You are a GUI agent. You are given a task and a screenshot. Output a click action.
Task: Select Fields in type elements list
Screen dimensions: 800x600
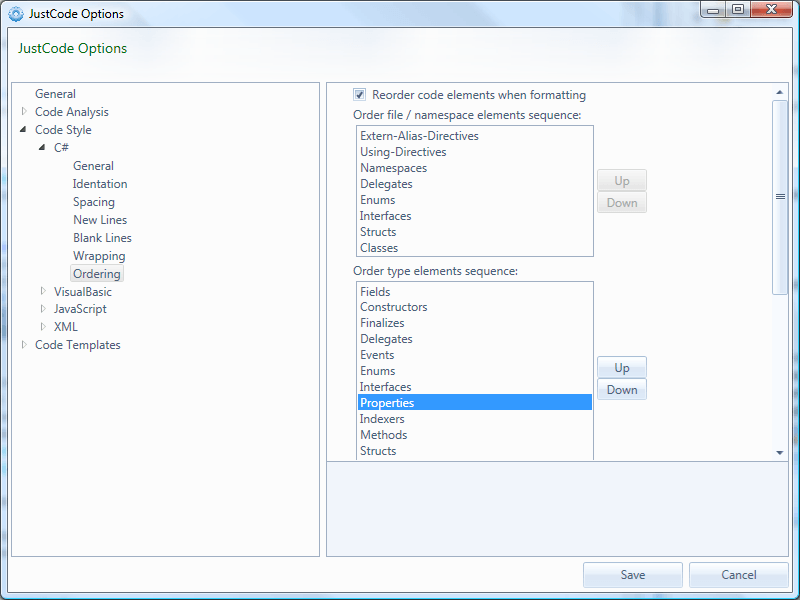(475, 292)
